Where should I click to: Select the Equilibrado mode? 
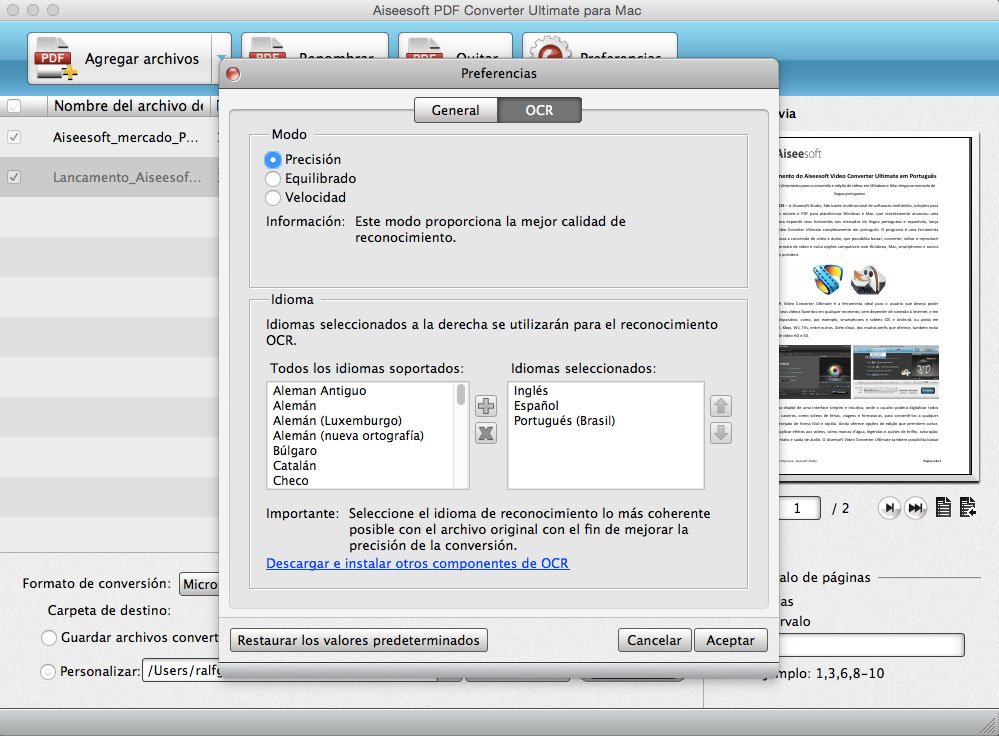(x=273, y=178)
